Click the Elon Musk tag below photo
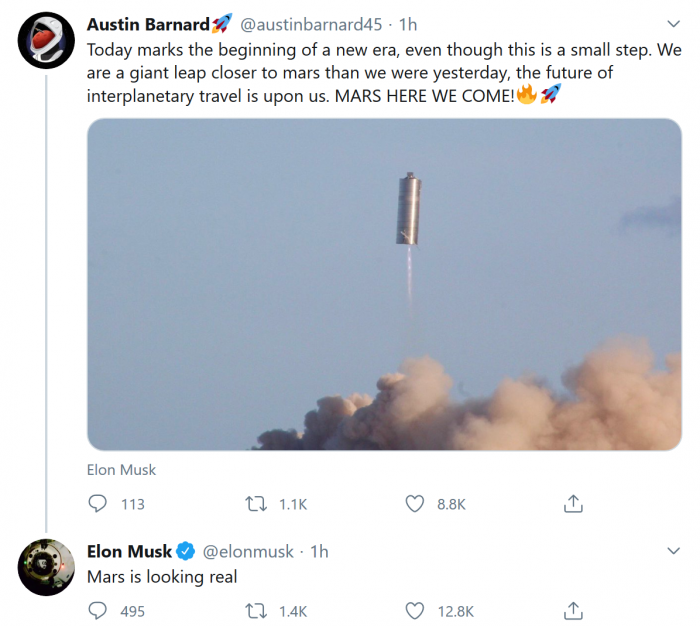The height and width of the screenshot is (626, 700). pyautogui.click(x=121, y=469)
